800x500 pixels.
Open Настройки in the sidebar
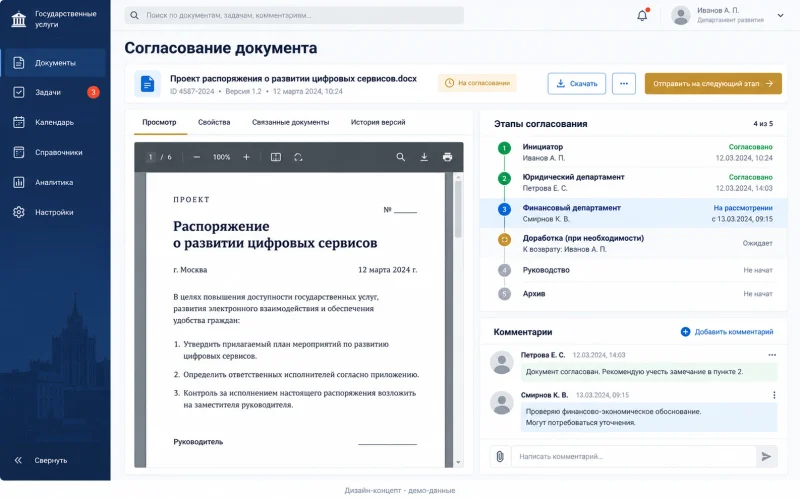point(54,212)
